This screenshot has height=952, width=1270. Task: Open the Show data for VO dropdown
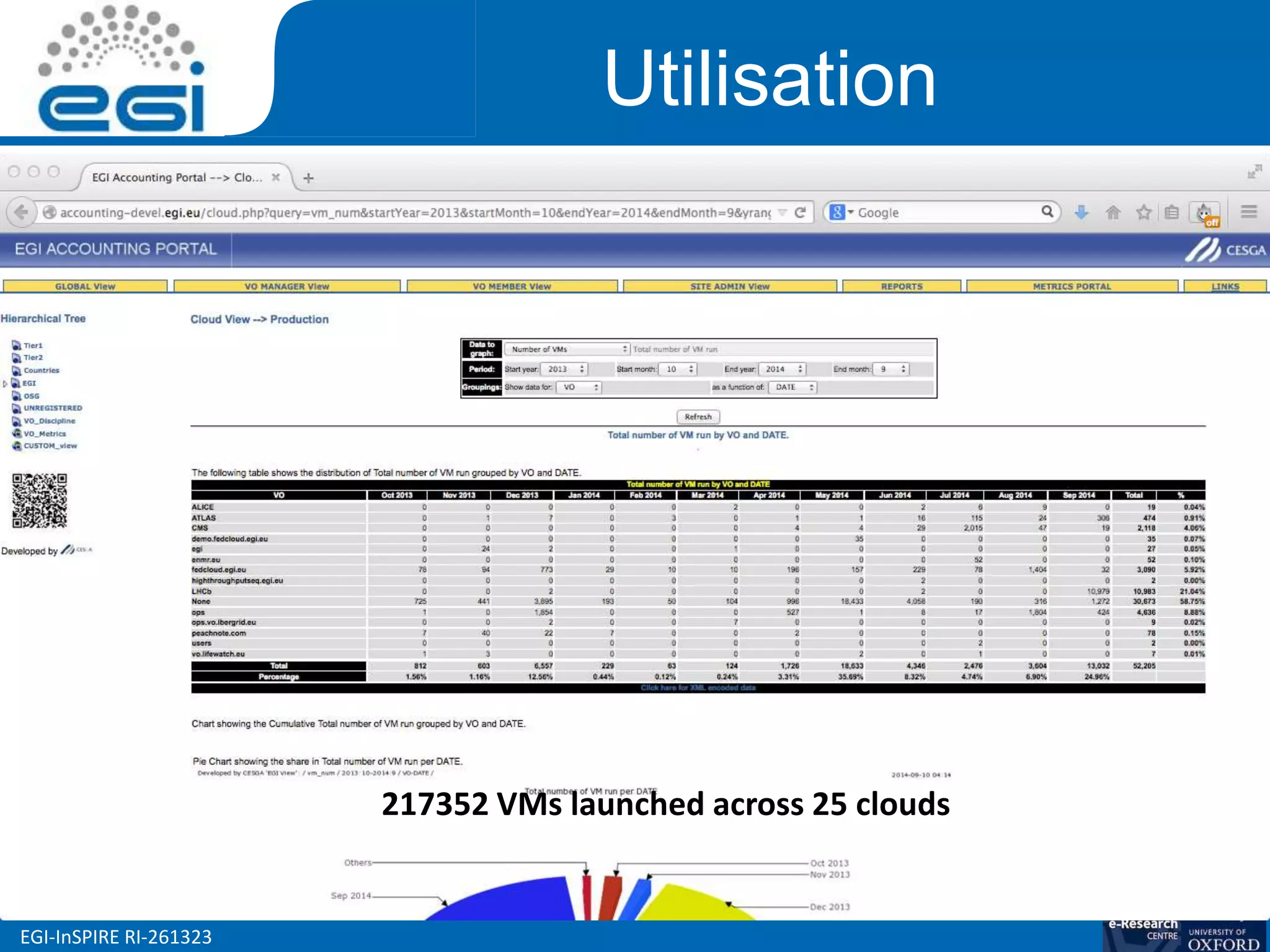click(x=579, y=387)
